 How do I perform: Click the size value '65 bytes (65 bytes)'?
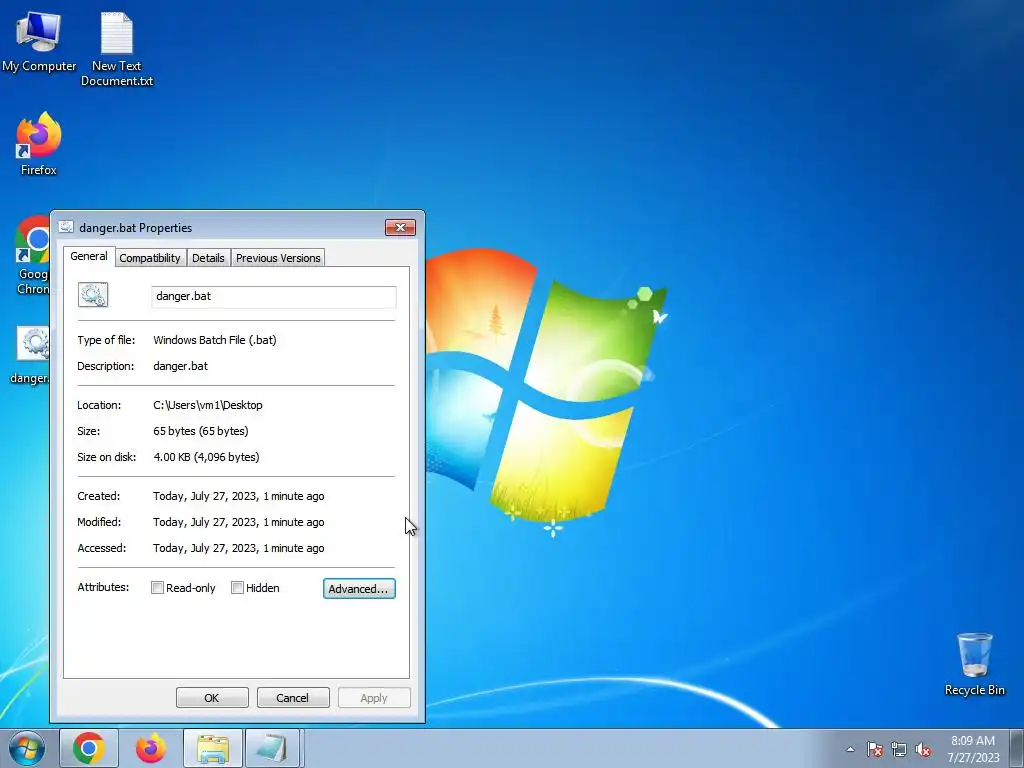point(200,431)
